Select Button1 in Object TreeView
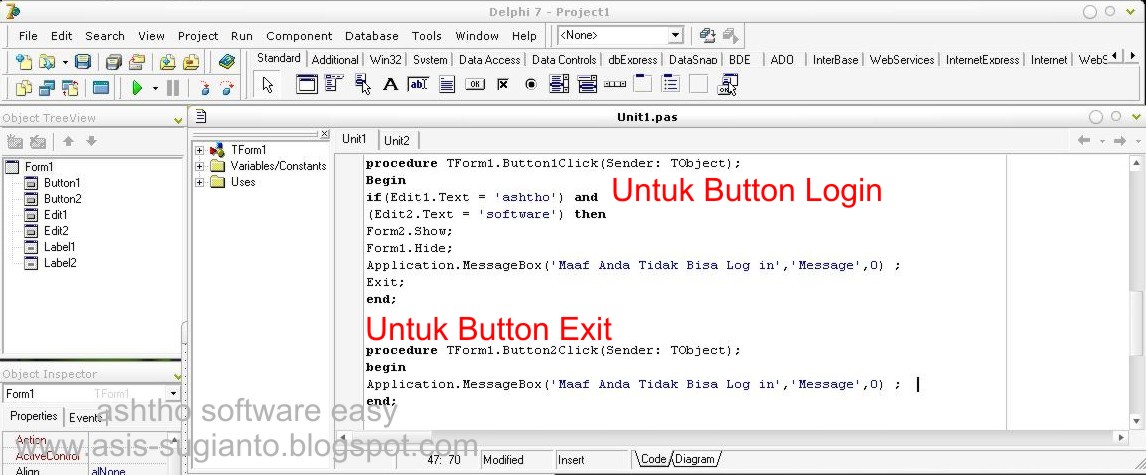Viewport: 1146px width, 475px height. [62, 183]
